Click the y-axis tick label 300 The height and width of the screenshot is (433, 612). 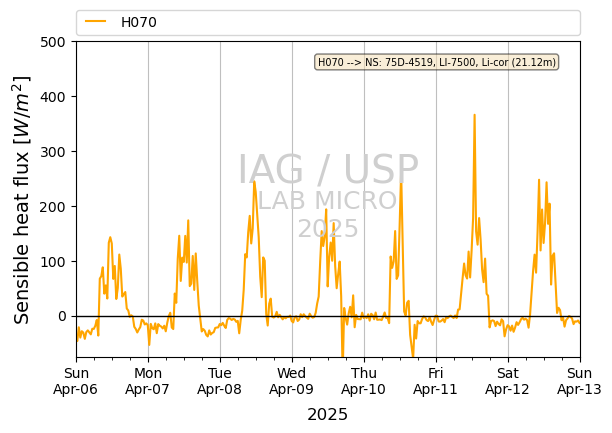tap(53, 152)
